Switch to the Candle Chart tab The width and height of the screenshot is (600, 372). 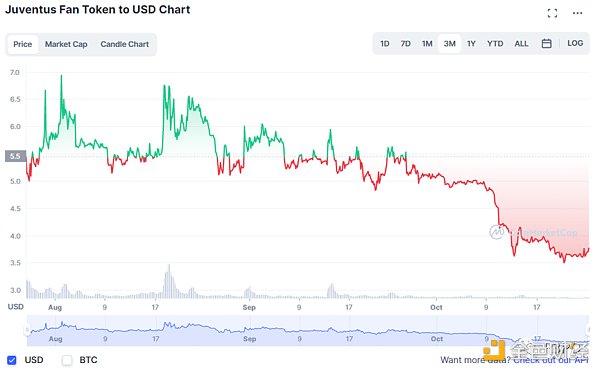click(x=124, y=44)
